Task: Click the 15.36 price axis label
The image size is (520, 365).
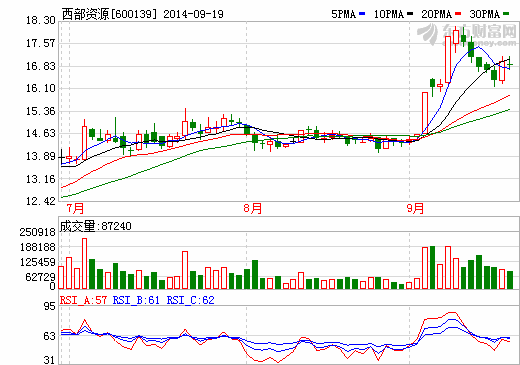Action: 41,111
